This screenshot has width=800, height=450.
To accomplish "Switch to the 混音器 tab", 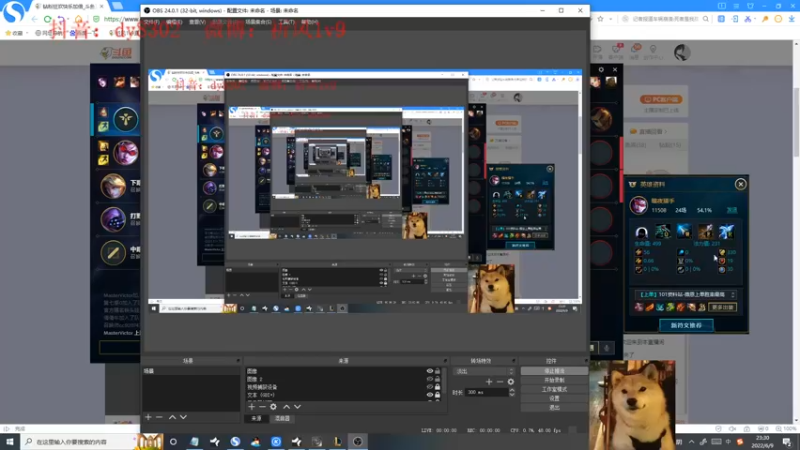I will [x=282, y=418].
